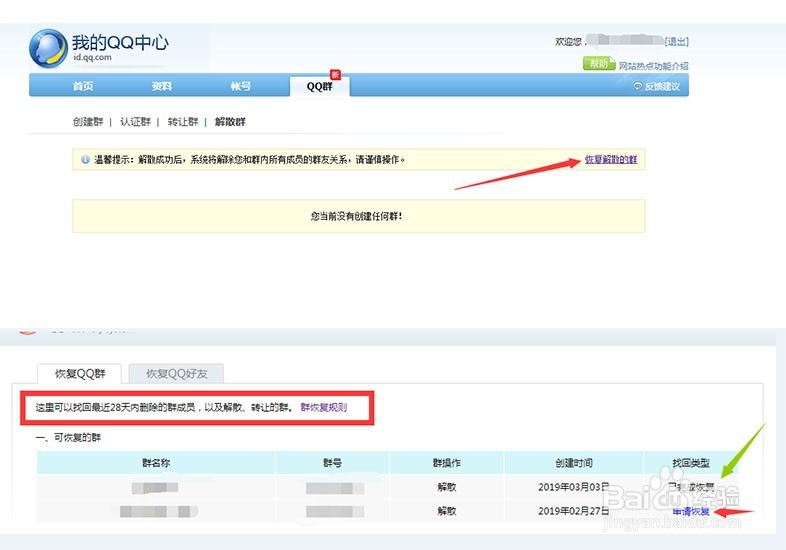
Task: Click the 找回类型 column header
Action: coord(691,463)
